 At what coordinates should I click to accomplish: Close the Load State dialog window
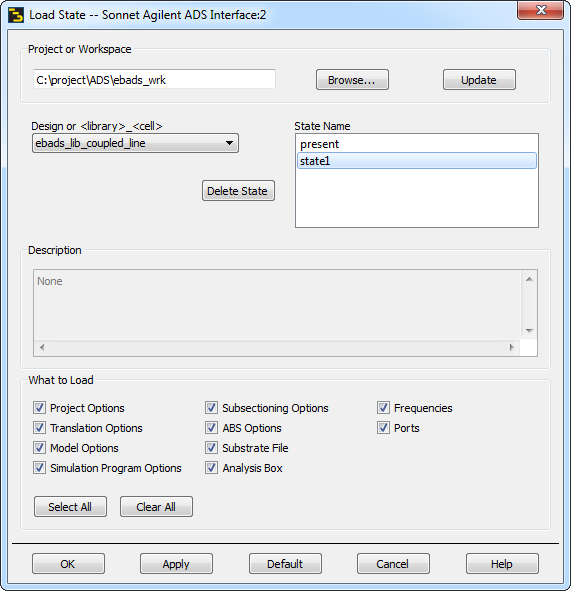540,10
